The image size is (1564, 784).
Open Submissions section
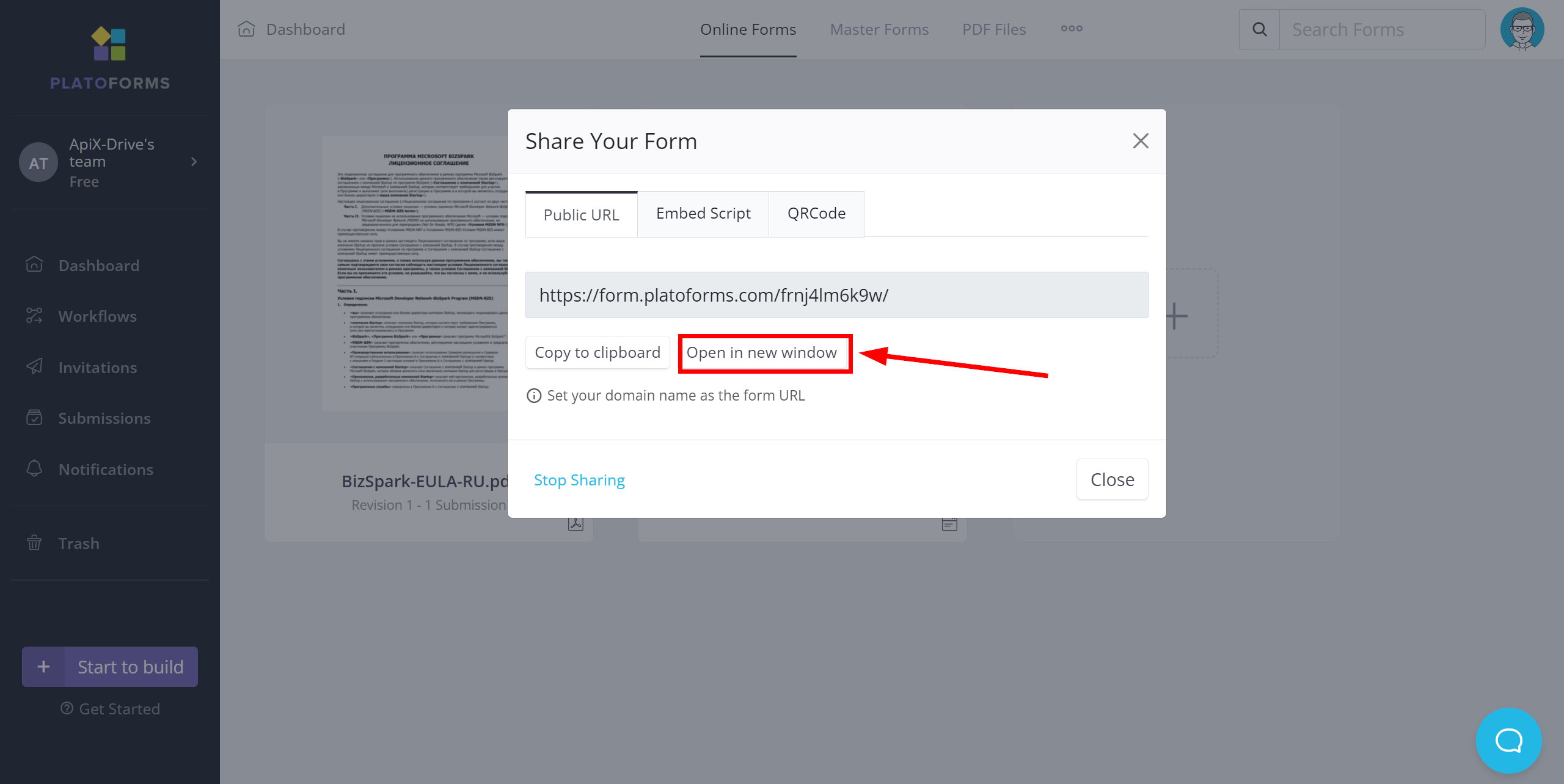pyautogui.click(x=104, y=418)
